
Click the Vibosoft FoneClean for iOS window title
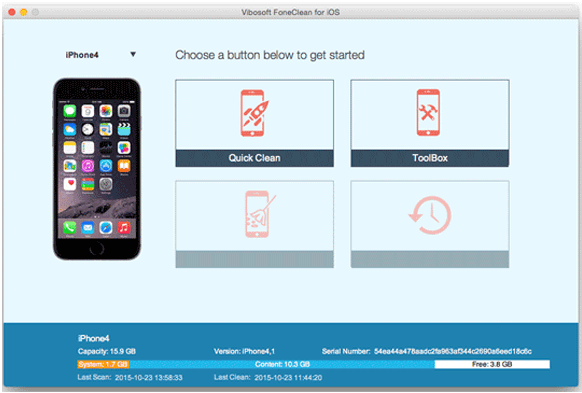click(x=291, y=12)
